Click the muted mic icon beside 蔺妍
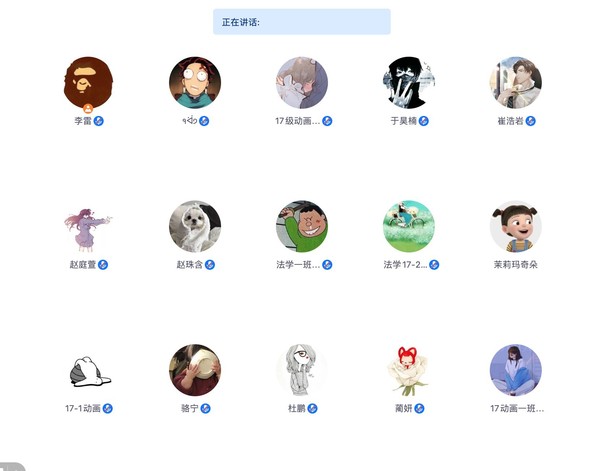Image resolution: width=598 pixels, height=471 pixels. 419,408
